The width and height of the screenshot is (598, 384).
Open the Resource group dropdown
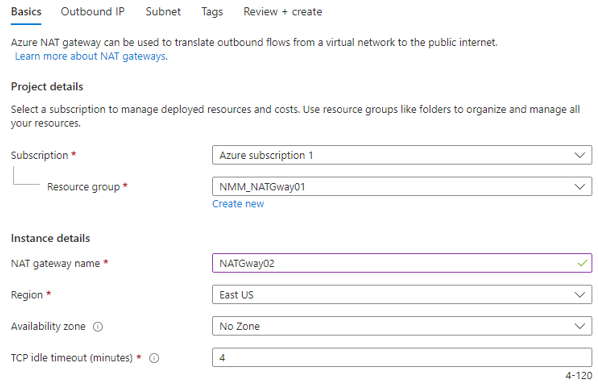coord(402,186)
